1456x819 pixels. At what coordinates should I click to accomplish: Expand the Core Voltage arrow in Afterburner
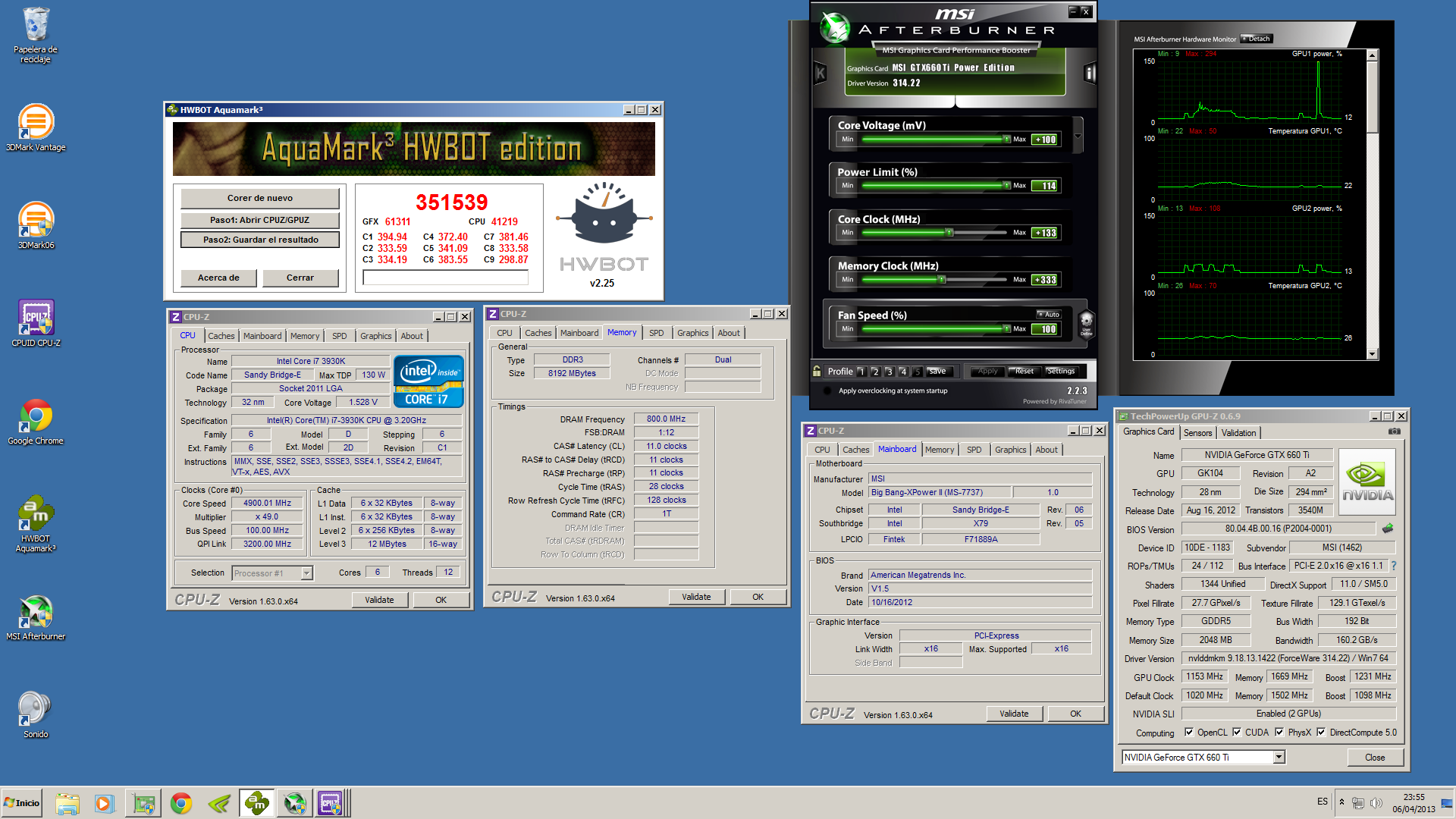pyautogui.click(x=1078, y=137)
